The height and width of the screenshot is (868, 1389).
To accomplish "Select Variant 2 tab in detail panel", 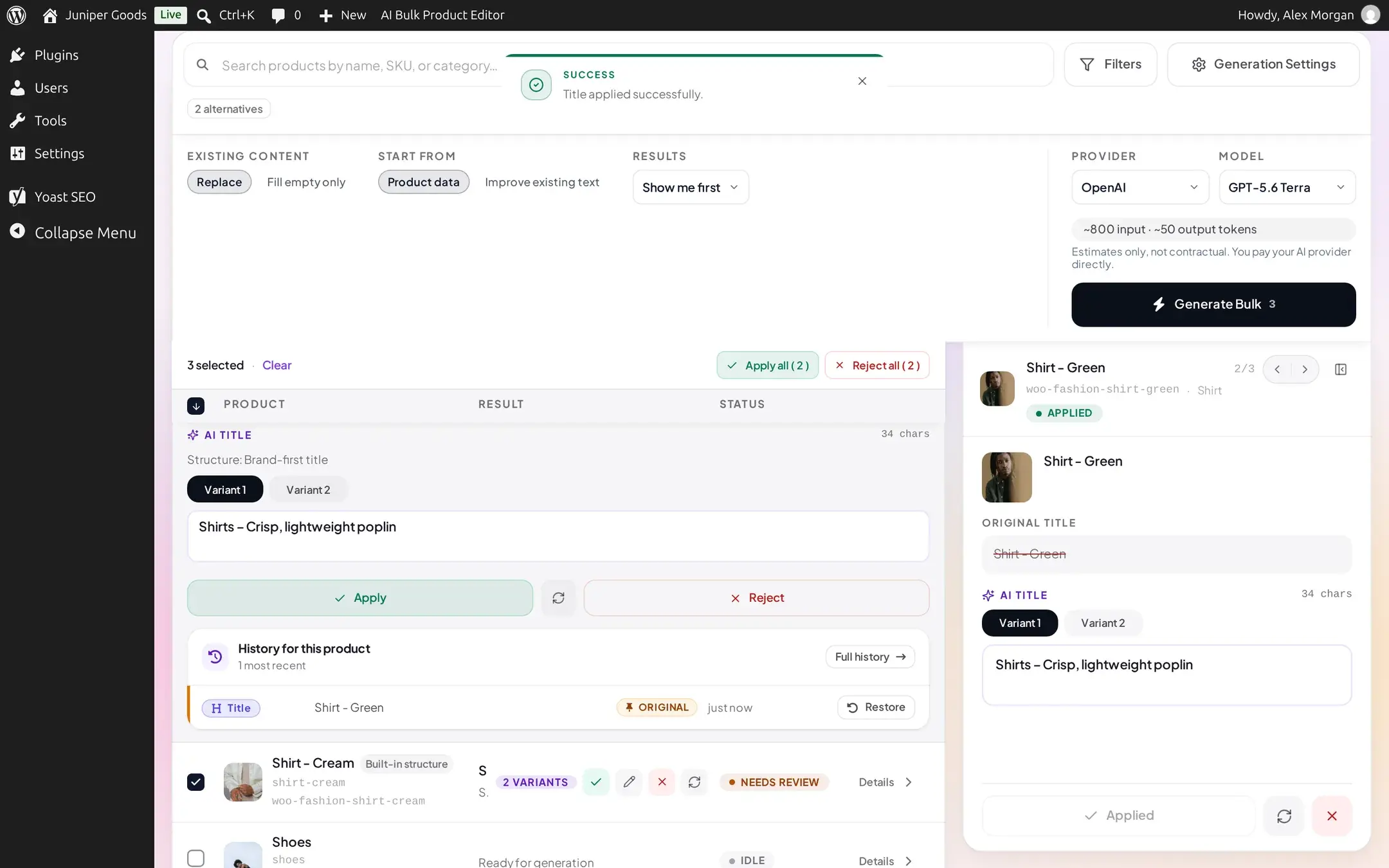I will [1103, 623].
